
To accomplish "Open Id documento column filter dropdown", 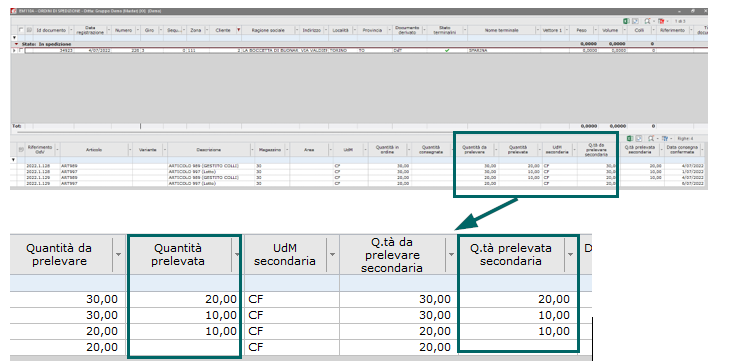I will click(x=71, y=30).
